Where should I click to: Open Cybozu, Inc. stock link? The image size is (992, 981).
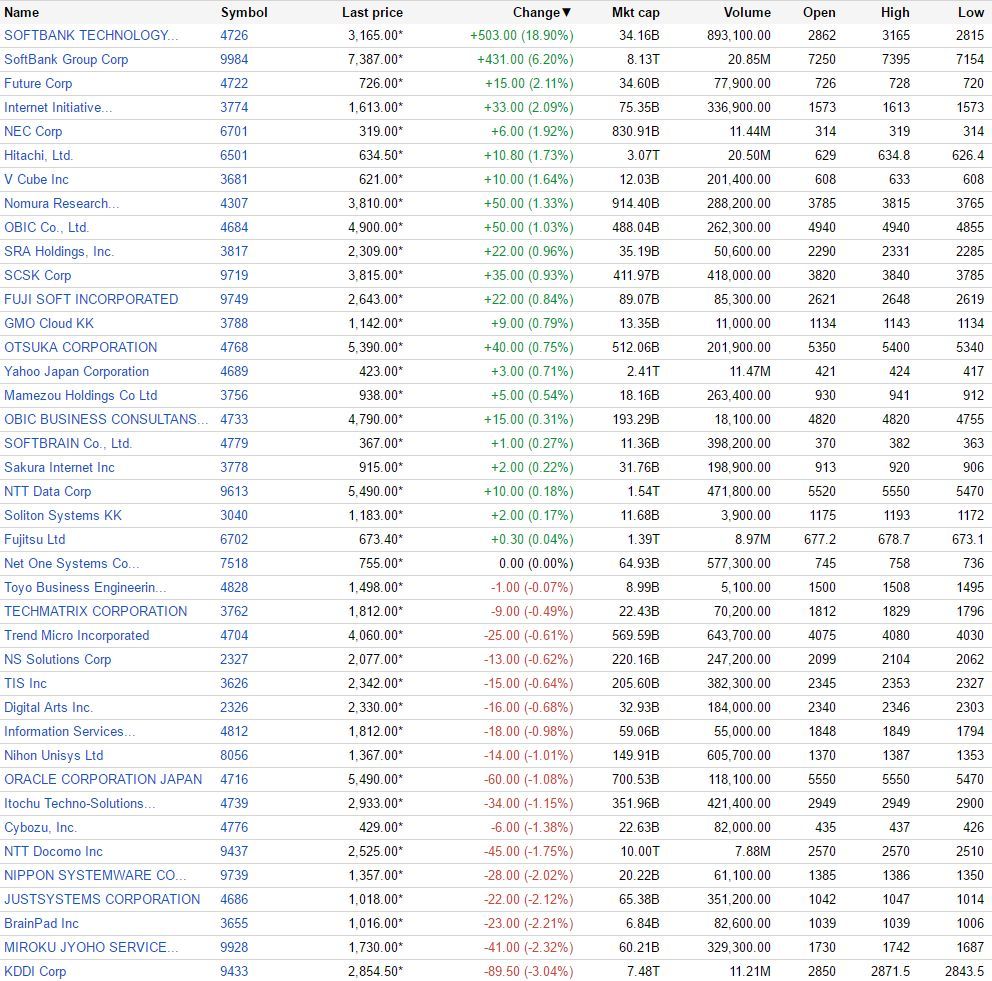click(40, 828)
